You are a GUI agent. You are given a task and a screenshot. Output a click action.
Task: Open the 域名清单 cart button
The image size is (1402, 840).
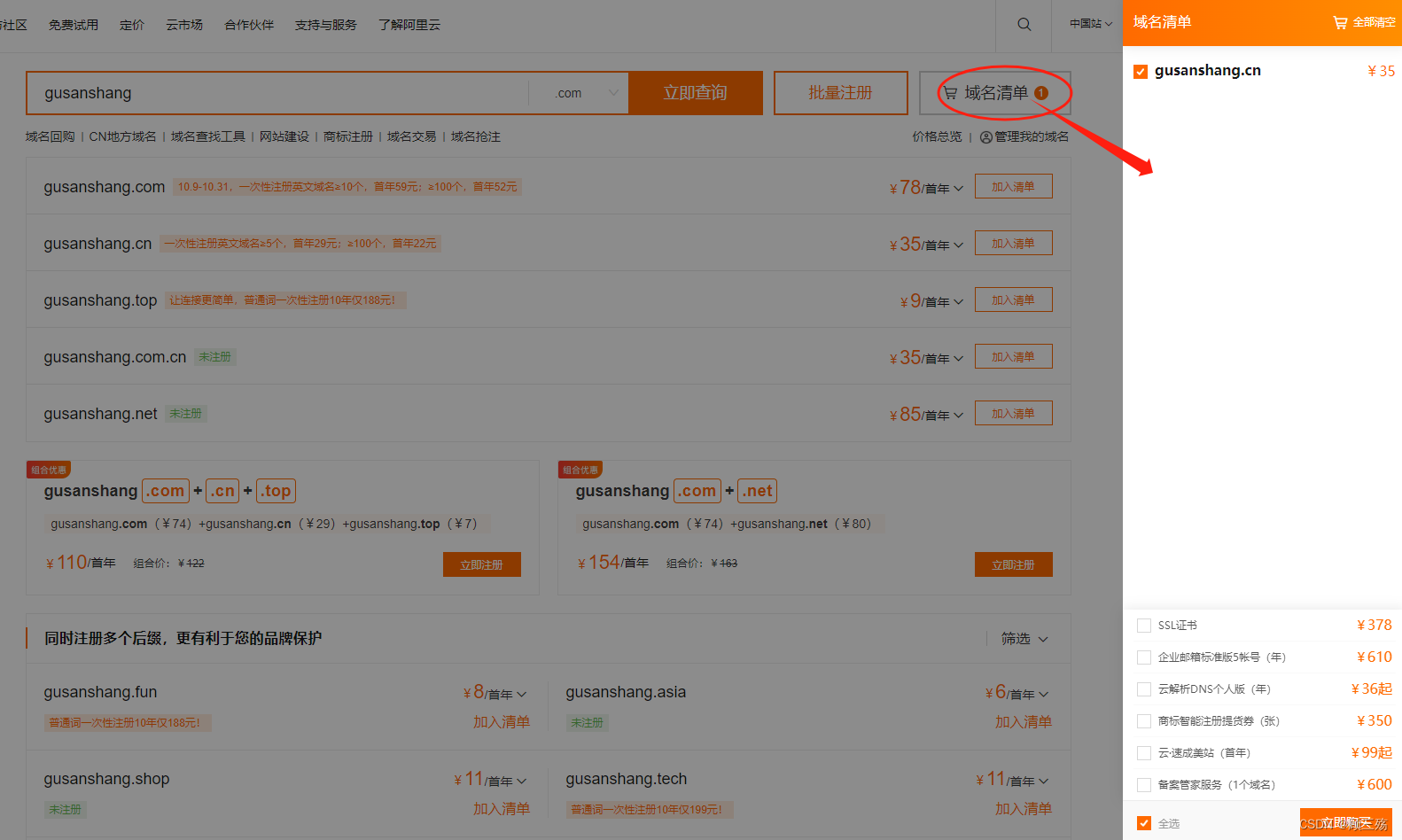coord(995,93)
